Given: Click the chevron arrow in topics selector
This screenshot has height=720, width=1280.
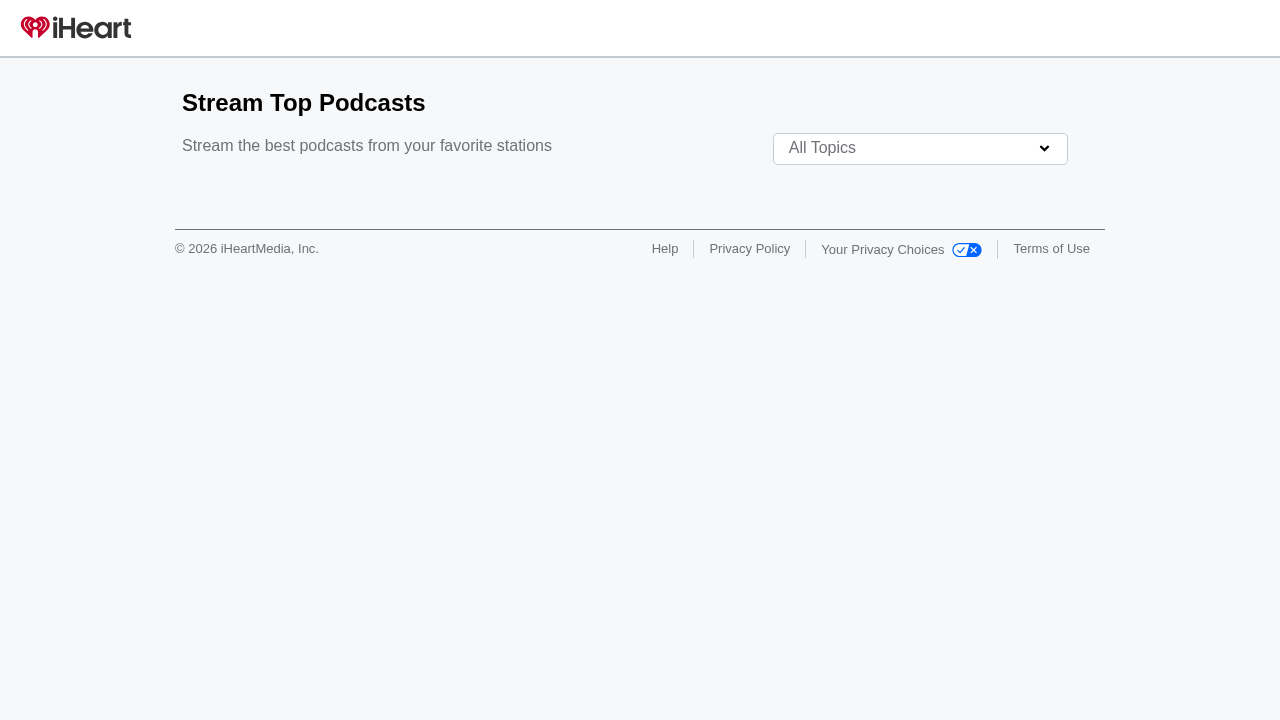Looking at the screenshot, I should pos(1044,149).
